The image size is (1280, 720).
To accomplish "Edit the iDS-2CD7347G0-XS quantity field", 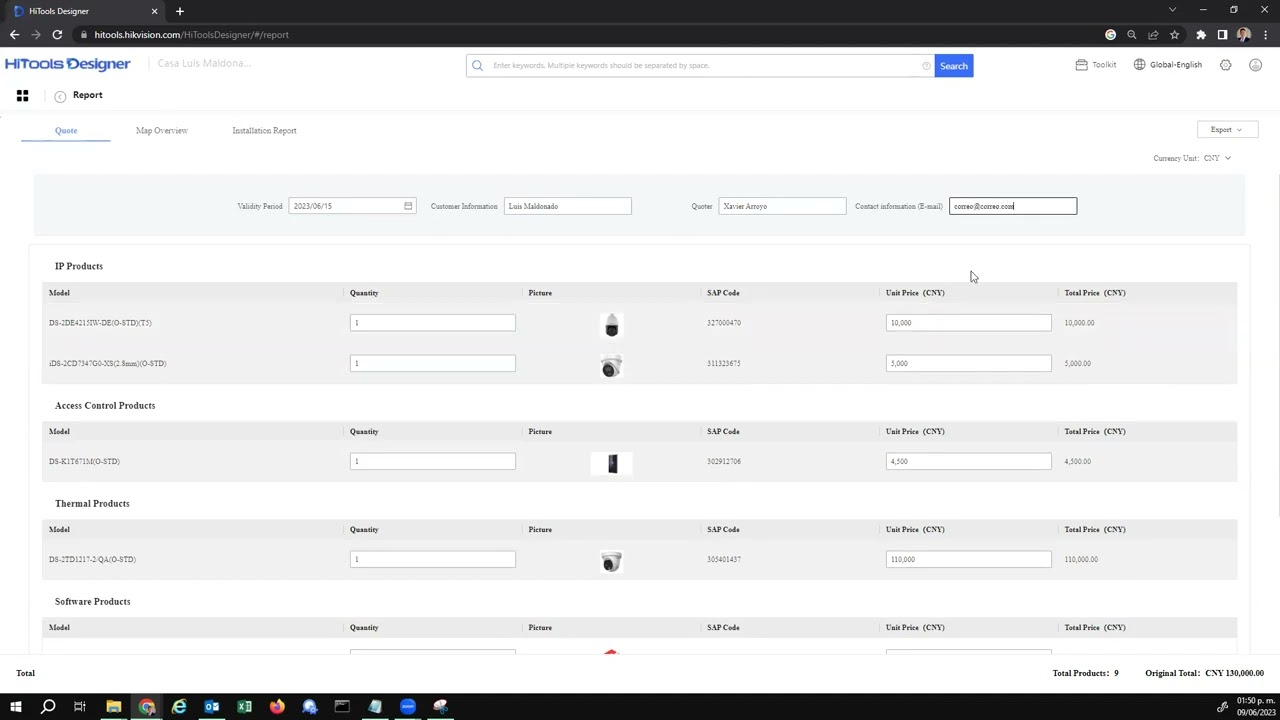I will coord(433,363).
